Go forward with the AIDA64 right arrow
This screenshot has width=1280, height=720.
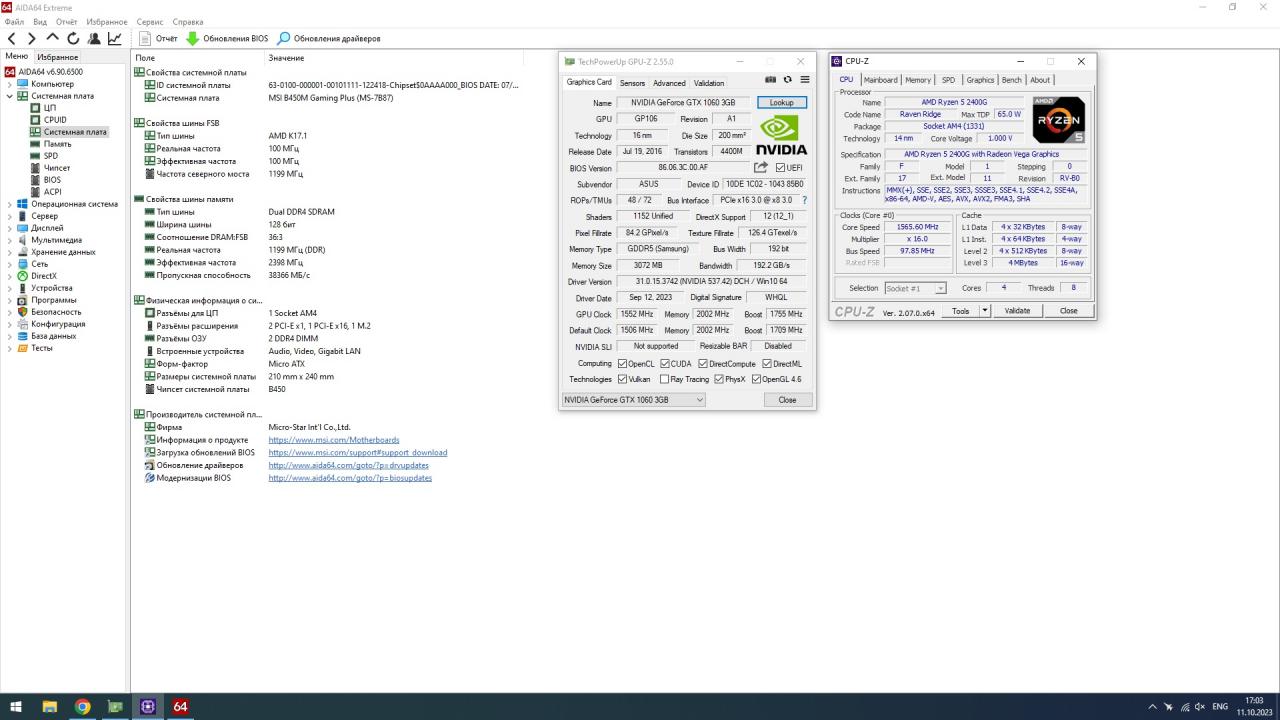33,39
